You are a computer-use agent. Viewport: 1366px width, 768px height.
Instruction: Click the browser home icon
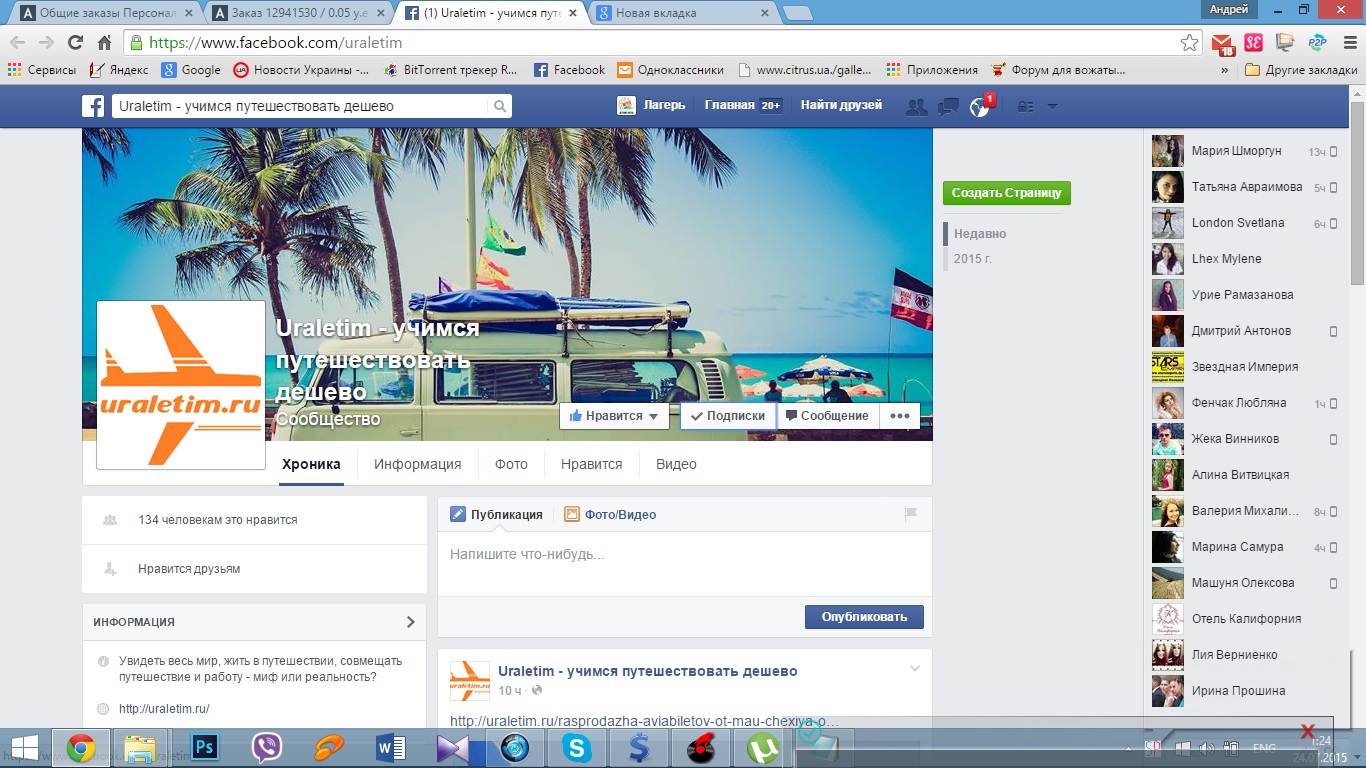(104, 43)
